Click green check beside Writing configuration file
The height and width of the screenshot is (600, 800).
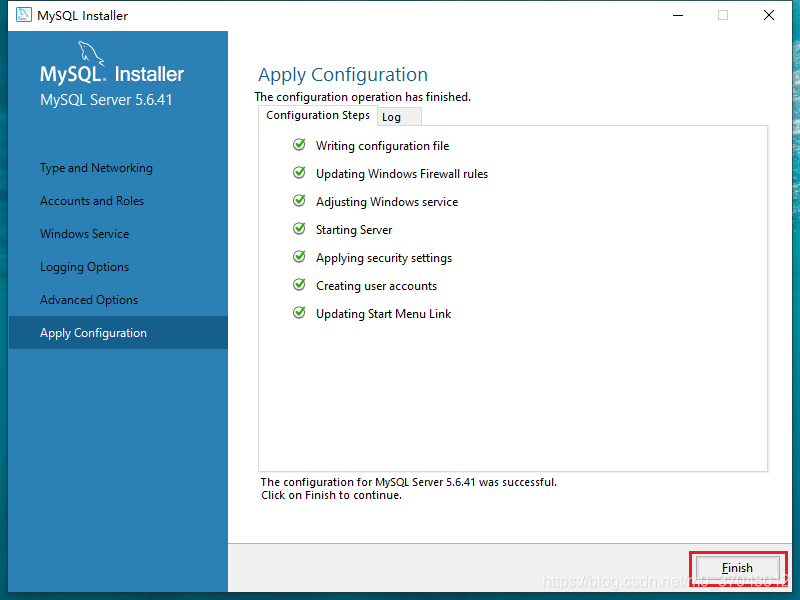[x=299, y=145]
